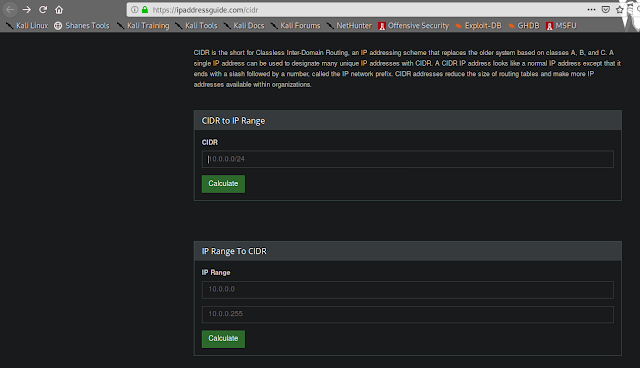Click the browser forward arrow

27,9
